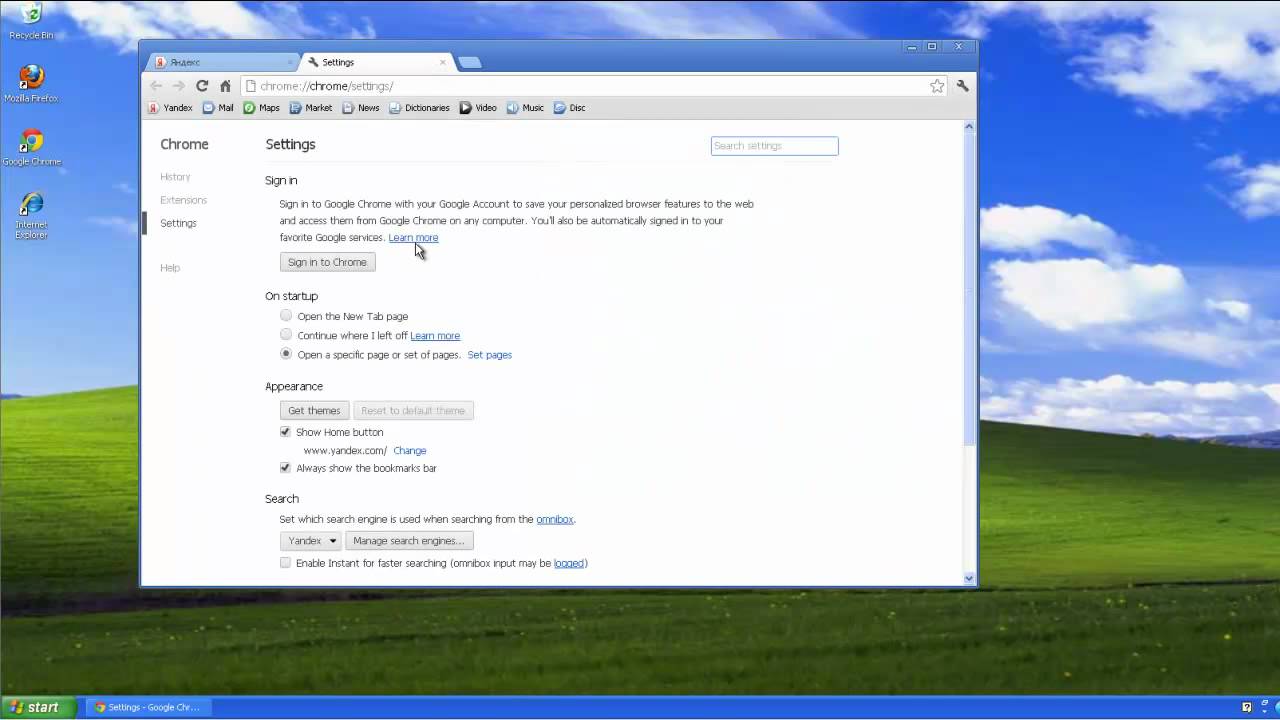
Task: Open the Yandex bookmark
Action: pyautogui.click(x=171, y=108)
